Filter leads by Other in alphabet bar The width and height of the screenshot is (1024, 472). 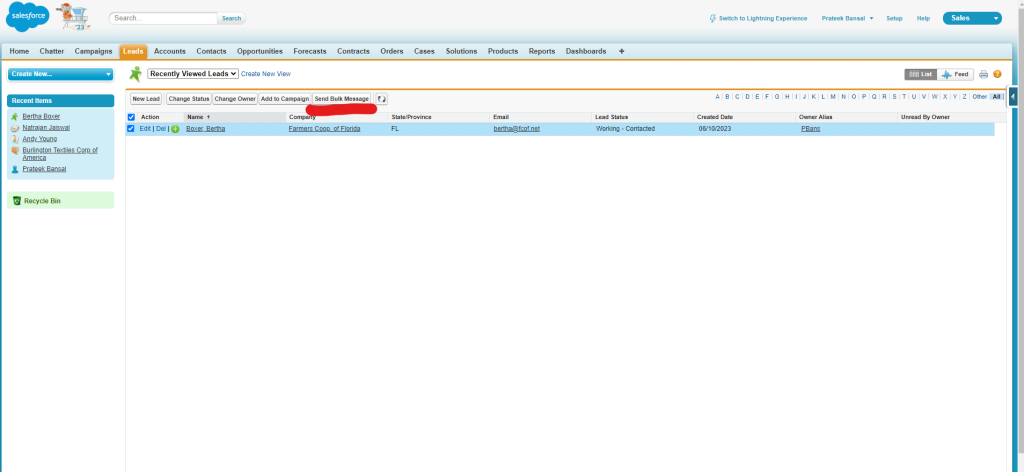(979, 97)
